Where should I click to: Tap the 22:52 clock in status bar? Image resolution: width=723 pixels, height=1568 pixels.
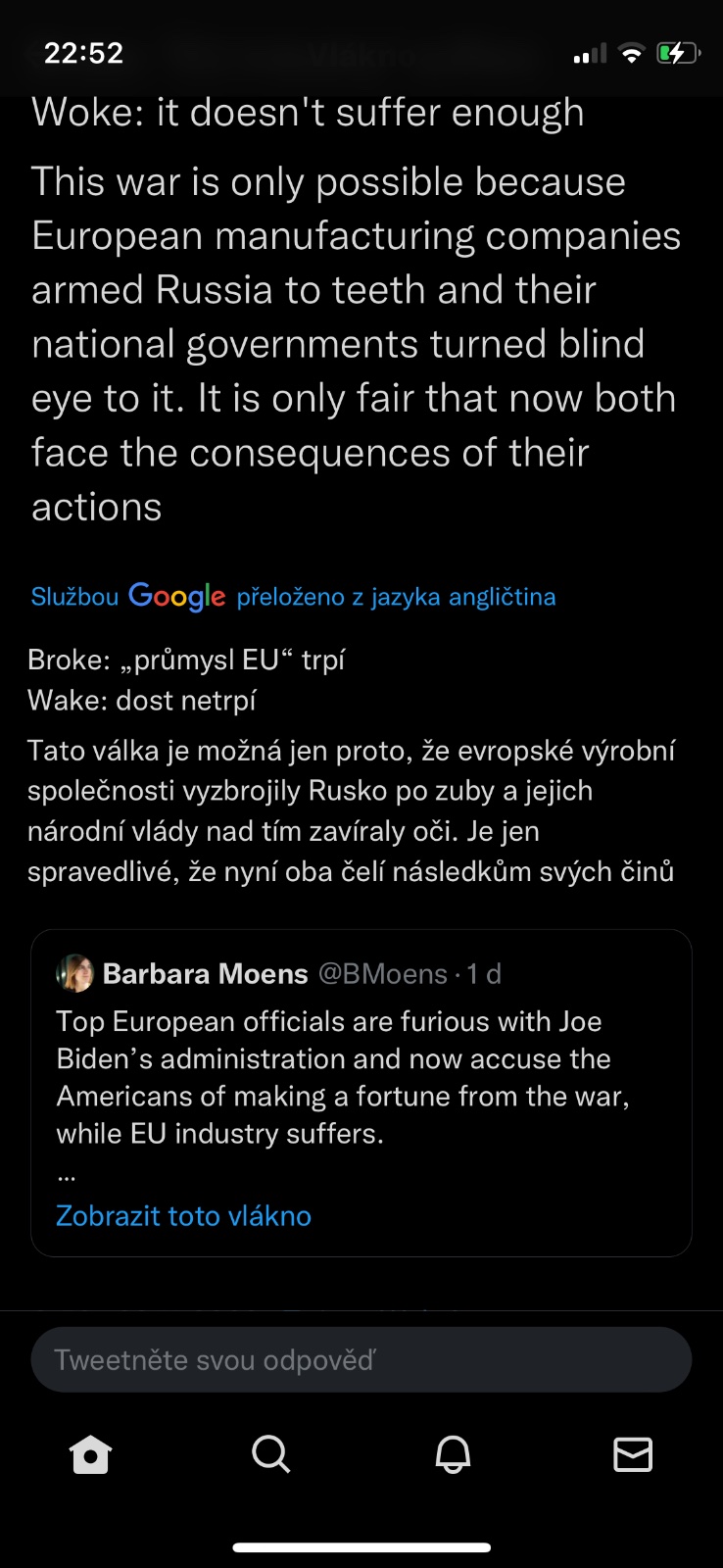click(x=84, y=53)
